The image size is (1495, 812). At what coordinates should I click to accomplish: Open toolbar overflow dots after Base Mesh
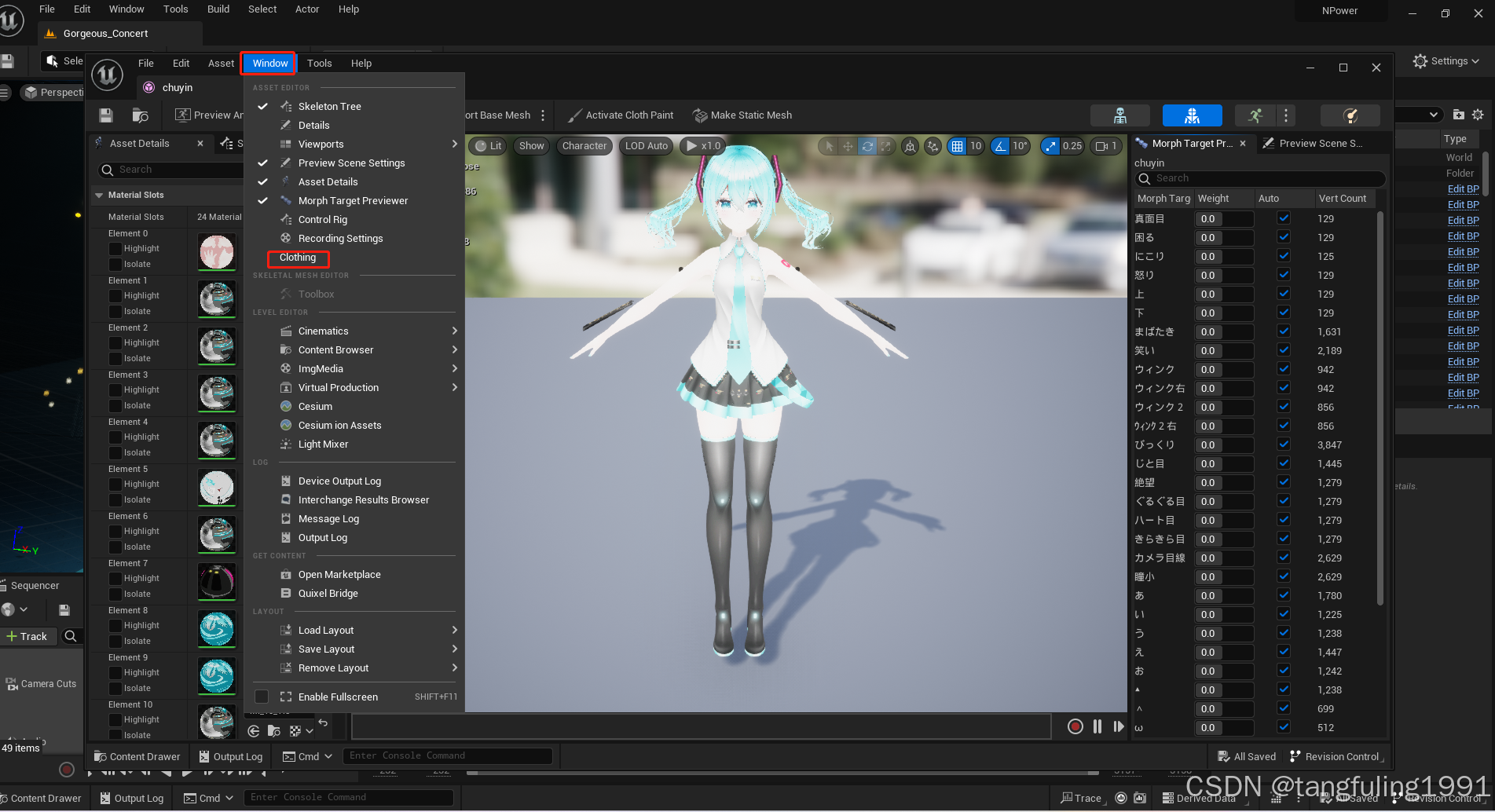tap(543, 115)
